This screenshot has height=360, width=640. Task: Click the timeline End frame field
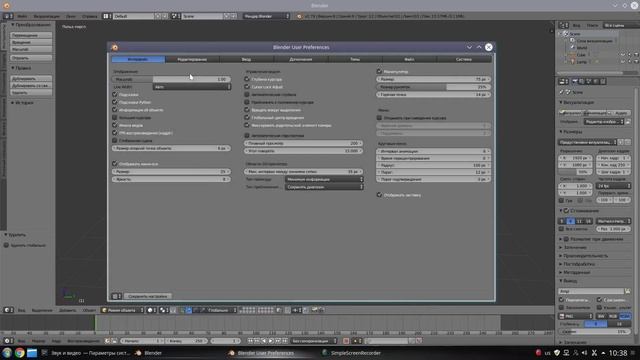click(187, 341)
